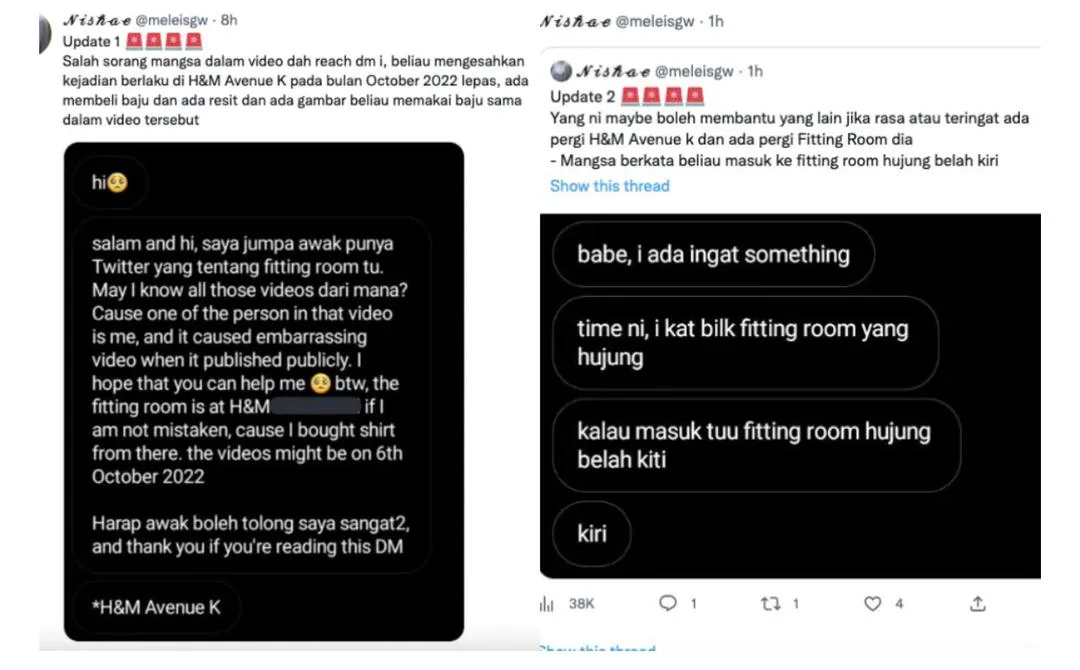Screen dimensions: 1080x670
Task: Open @meleisgw handle on the left tweet
Action: point(172,20)
